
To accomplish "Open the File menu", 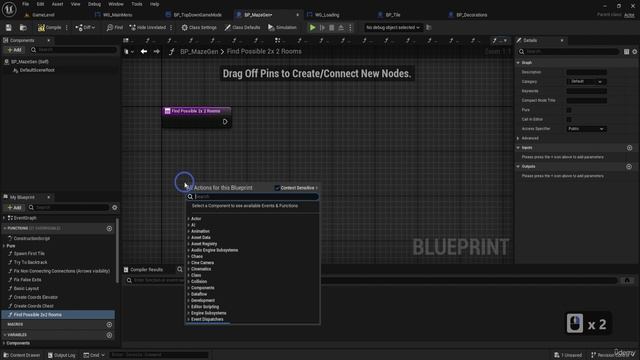I will (25, 4).
